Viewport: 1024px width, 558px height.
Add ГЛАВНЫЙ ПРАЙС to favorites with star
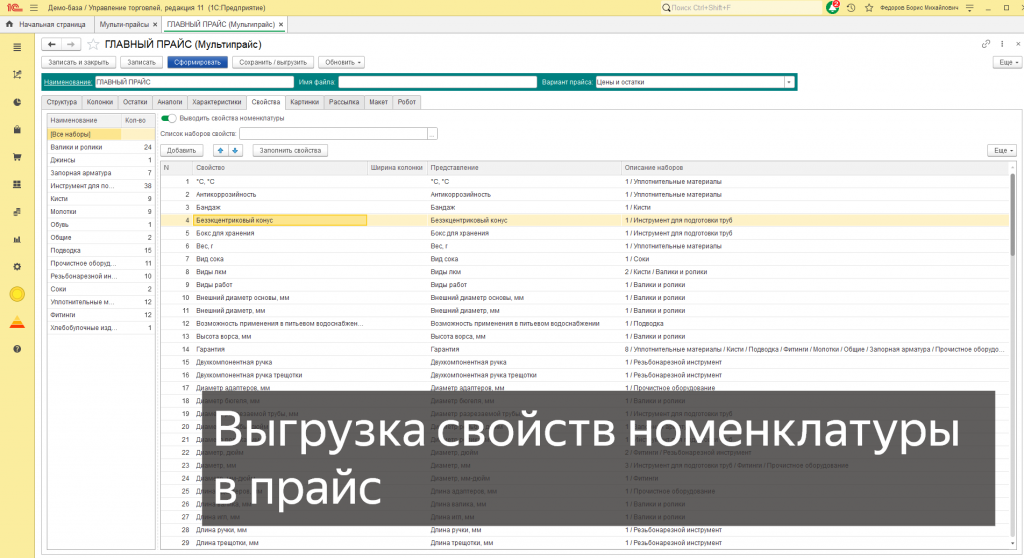pos(93,44)
